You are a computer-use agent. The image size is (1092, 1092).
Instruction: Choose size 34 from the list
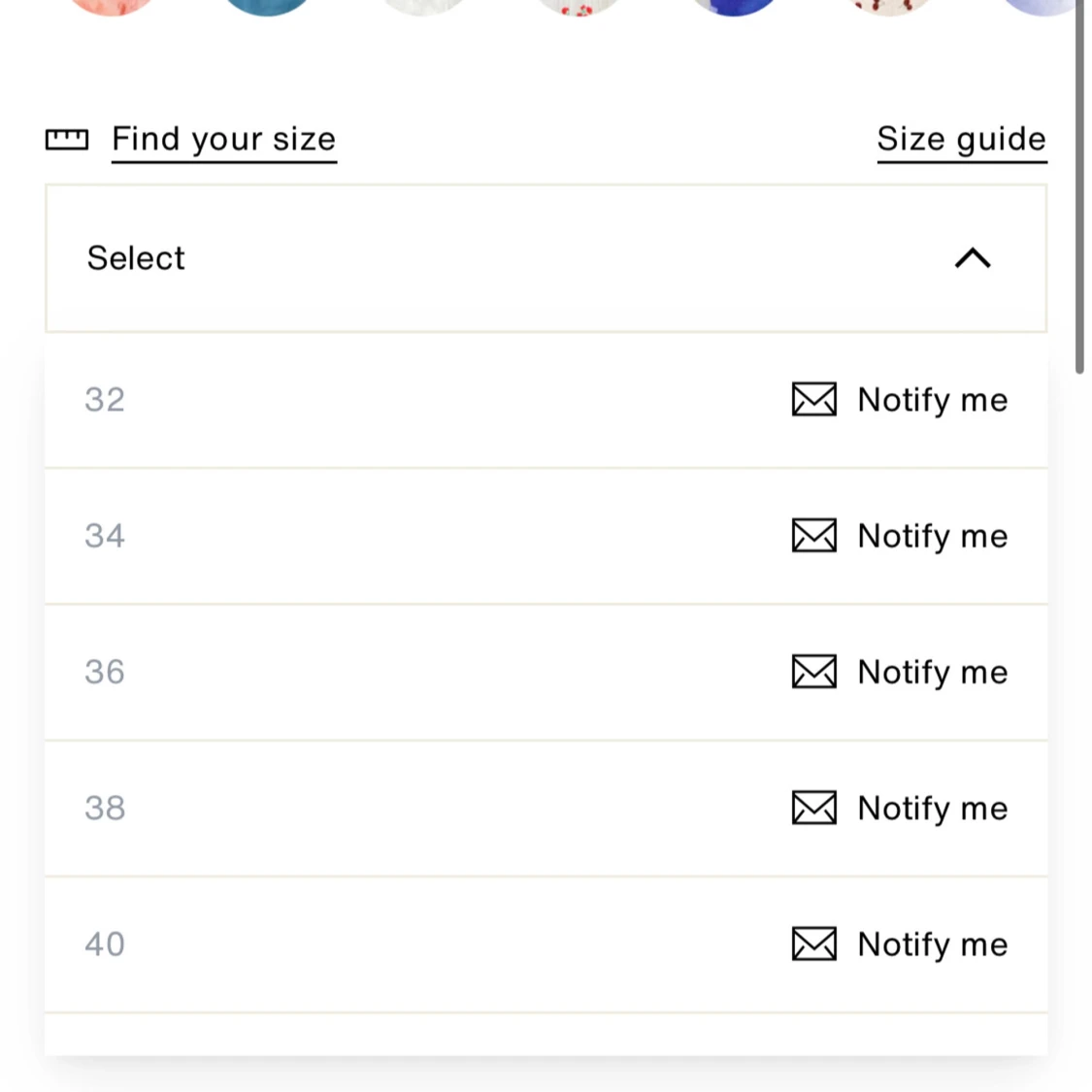click(x=105, y=536)
